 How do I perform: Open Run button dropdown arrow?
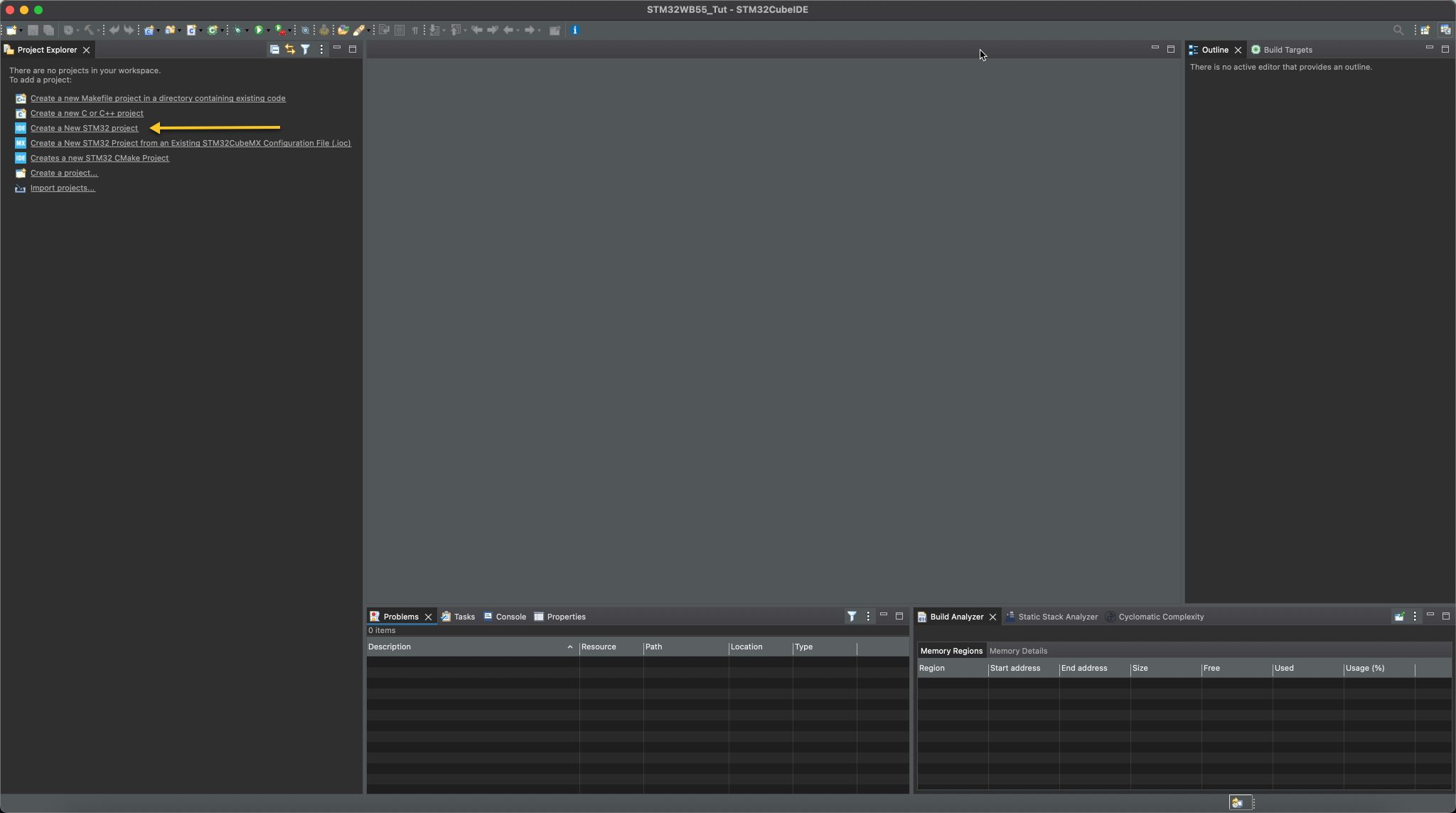click(x=268, y=31)
